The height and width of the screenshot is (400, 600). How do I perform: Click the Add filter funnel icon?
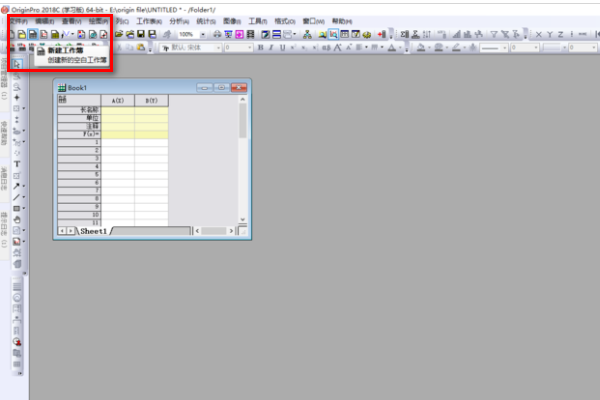coord(494,35)
